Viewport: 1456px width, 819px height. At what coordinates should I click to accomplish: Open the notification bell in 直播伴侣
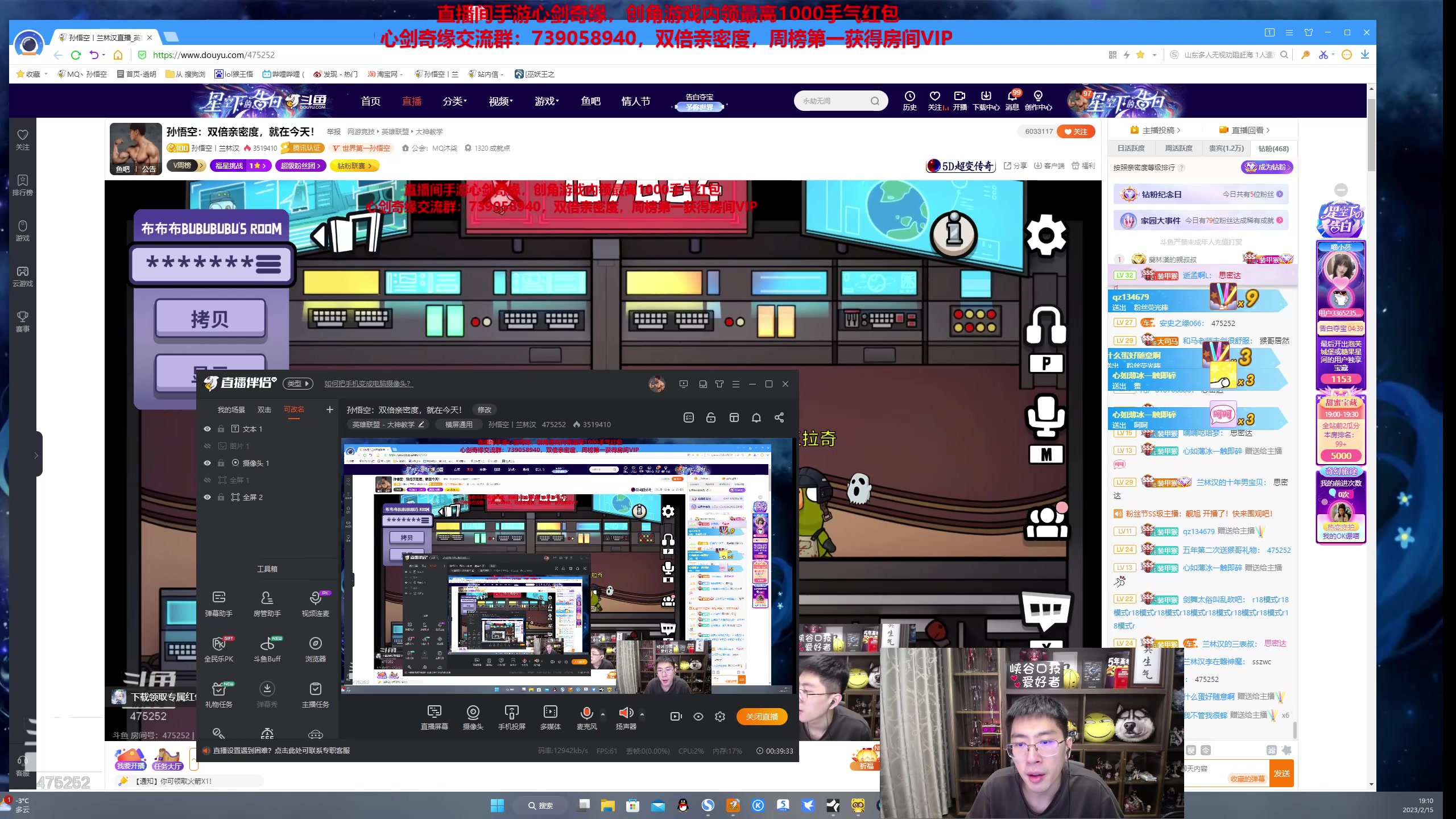pyautogui.click(x=756, y=417)
